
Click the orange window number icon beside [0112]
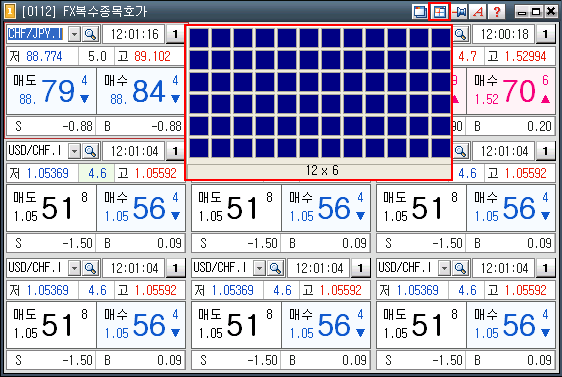10,11
